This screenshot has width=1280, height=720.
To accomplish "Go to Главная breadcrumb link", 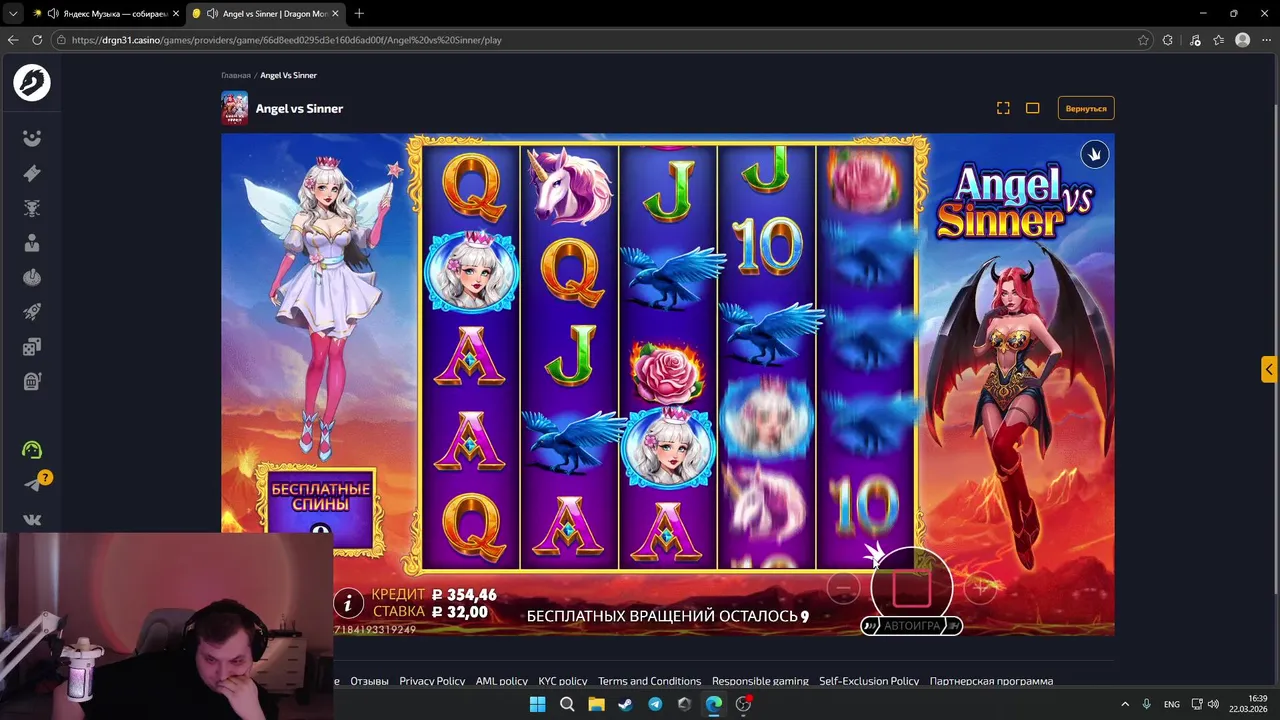I will (236, 75).
